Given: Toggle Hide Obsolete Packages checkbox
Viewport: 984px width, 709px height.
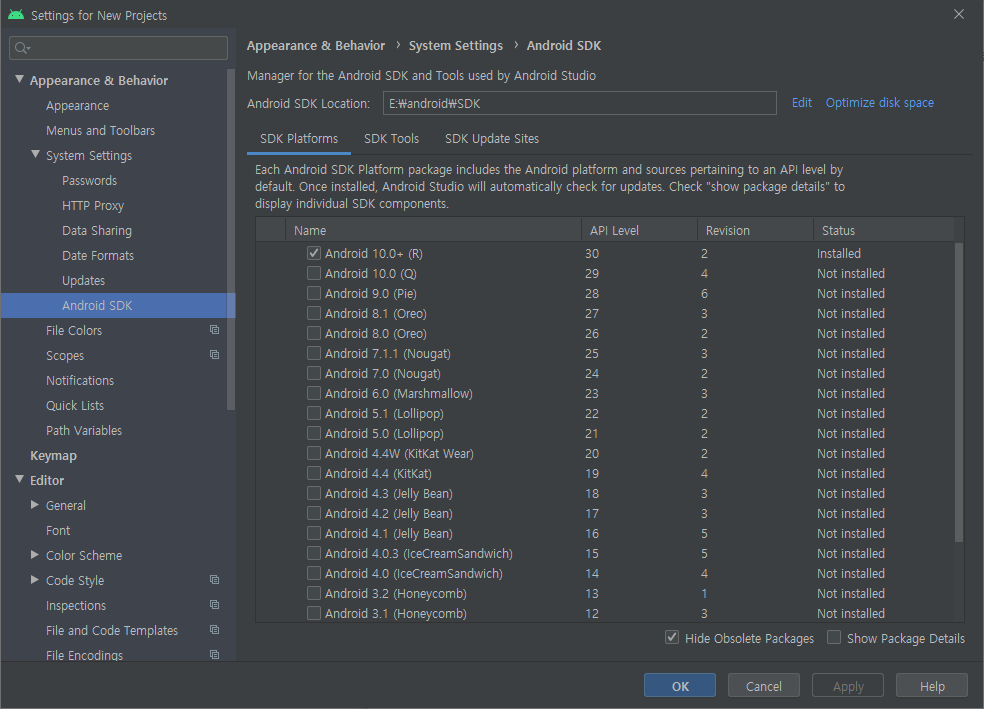Looking at the screenshot, I should click(x=672, y=637).
